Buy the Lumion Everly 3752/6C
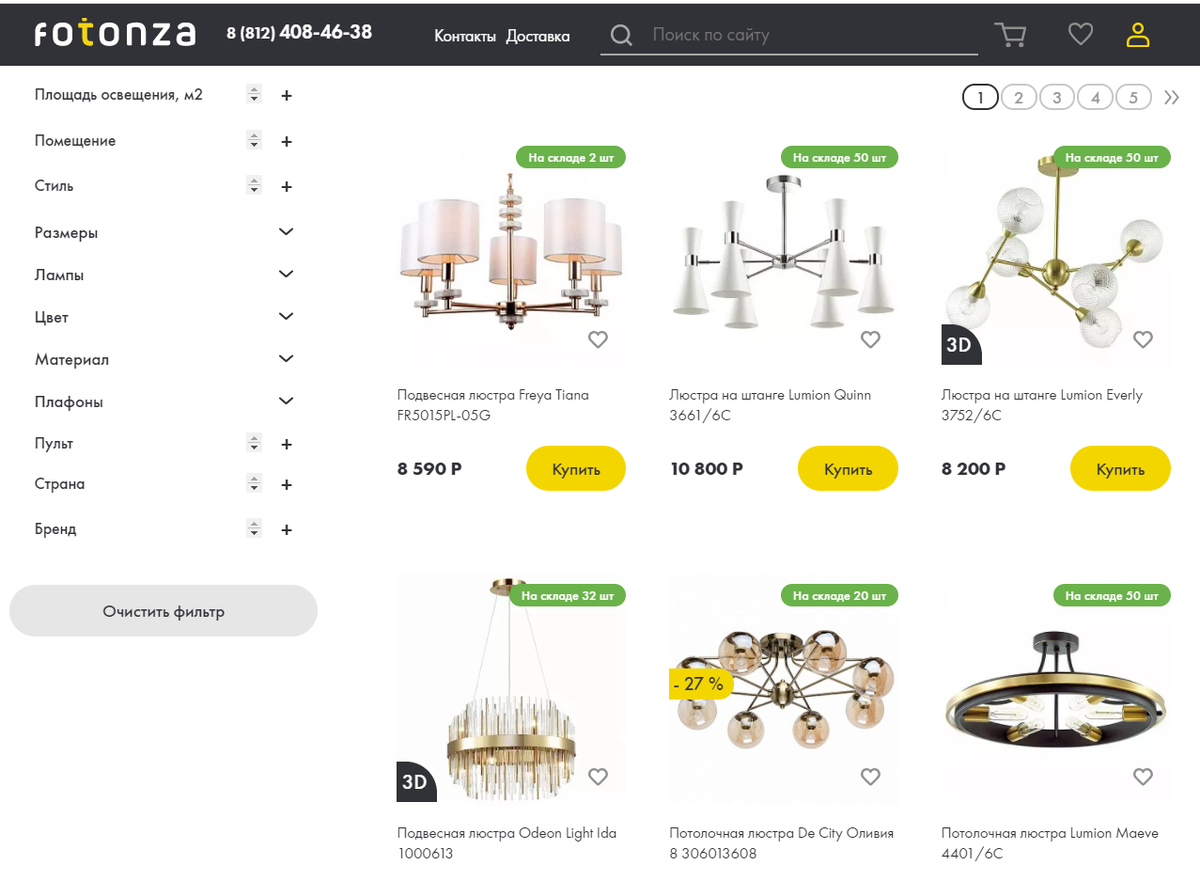Image resolution: width=1200 pixels, height=881 pixels. click(1120, 468)
